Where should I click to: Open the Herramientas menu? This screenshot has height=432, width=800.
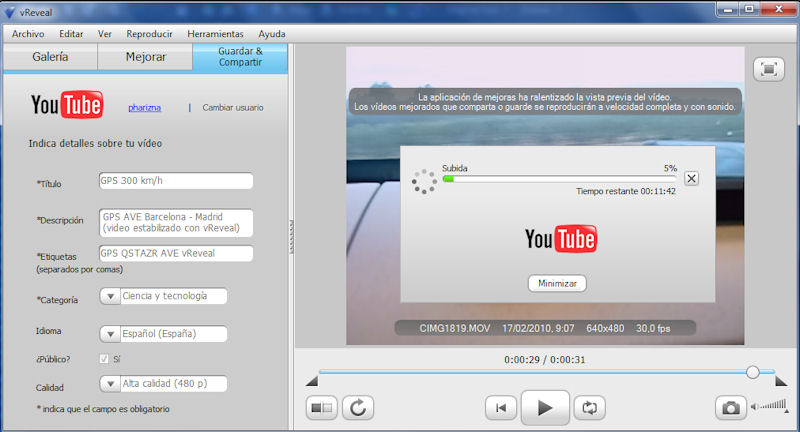click(215, 34)
